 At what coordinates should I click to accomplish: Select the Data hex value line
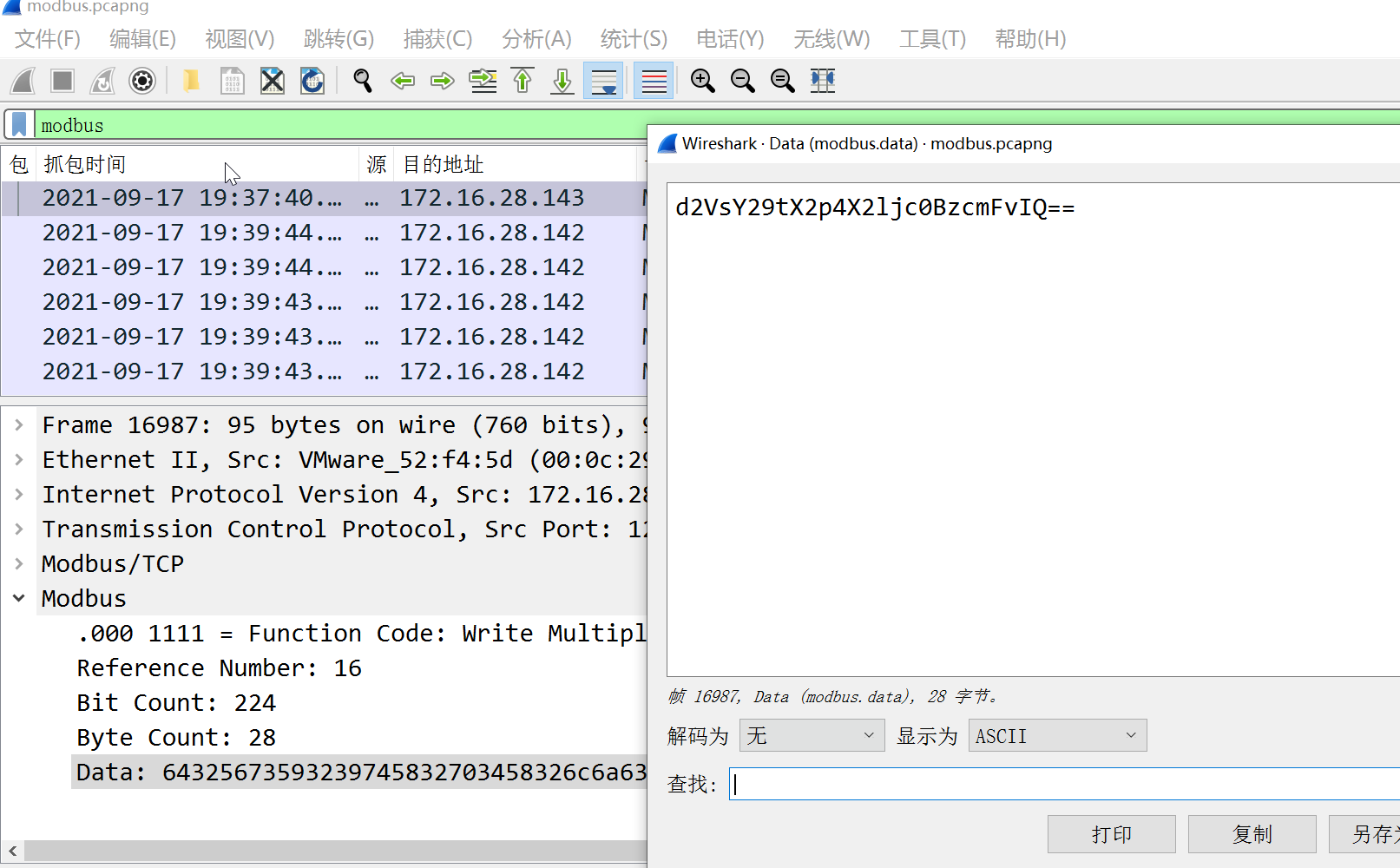coord(360,773)
